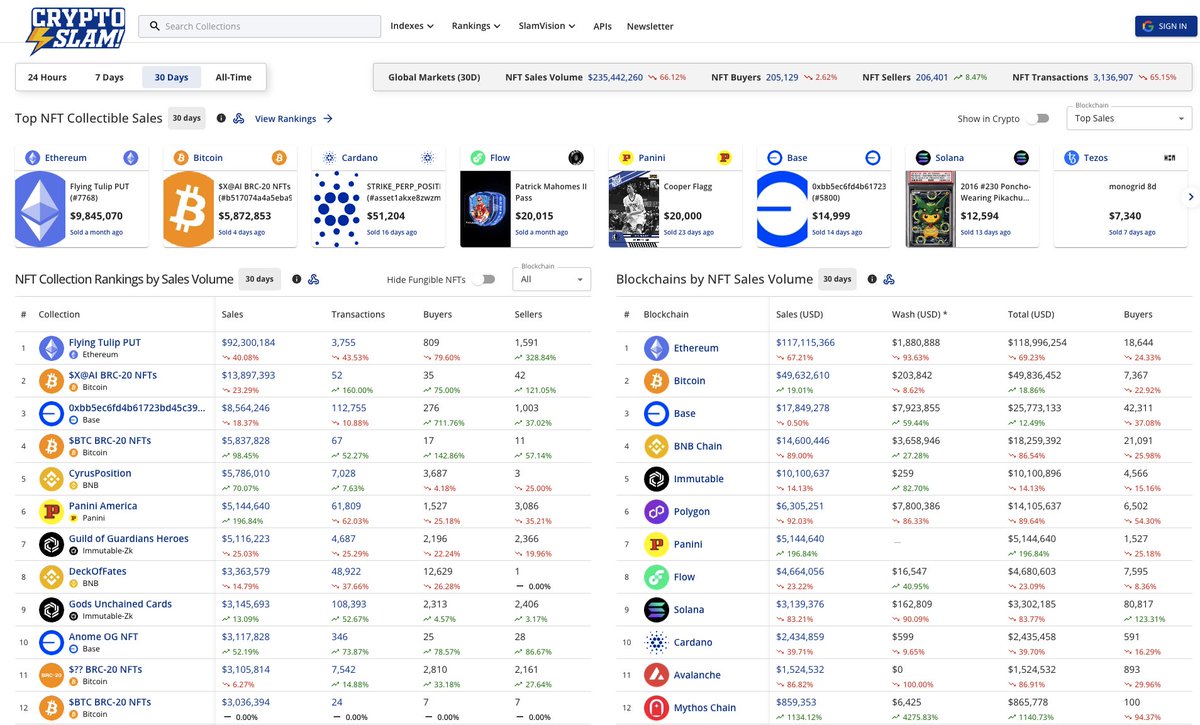Click Avalanche blockchain icon
Viewport: 1200px width, 725px height.
pyautogui.click(x=656, y=675)
